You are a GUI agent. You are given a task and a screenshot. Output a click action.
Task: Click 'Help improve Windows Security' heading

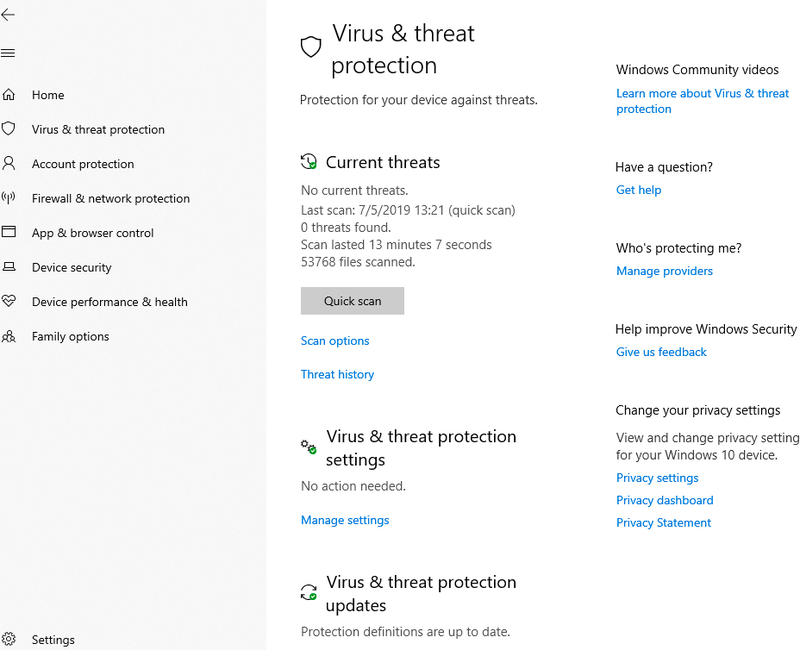click(706, 329)
